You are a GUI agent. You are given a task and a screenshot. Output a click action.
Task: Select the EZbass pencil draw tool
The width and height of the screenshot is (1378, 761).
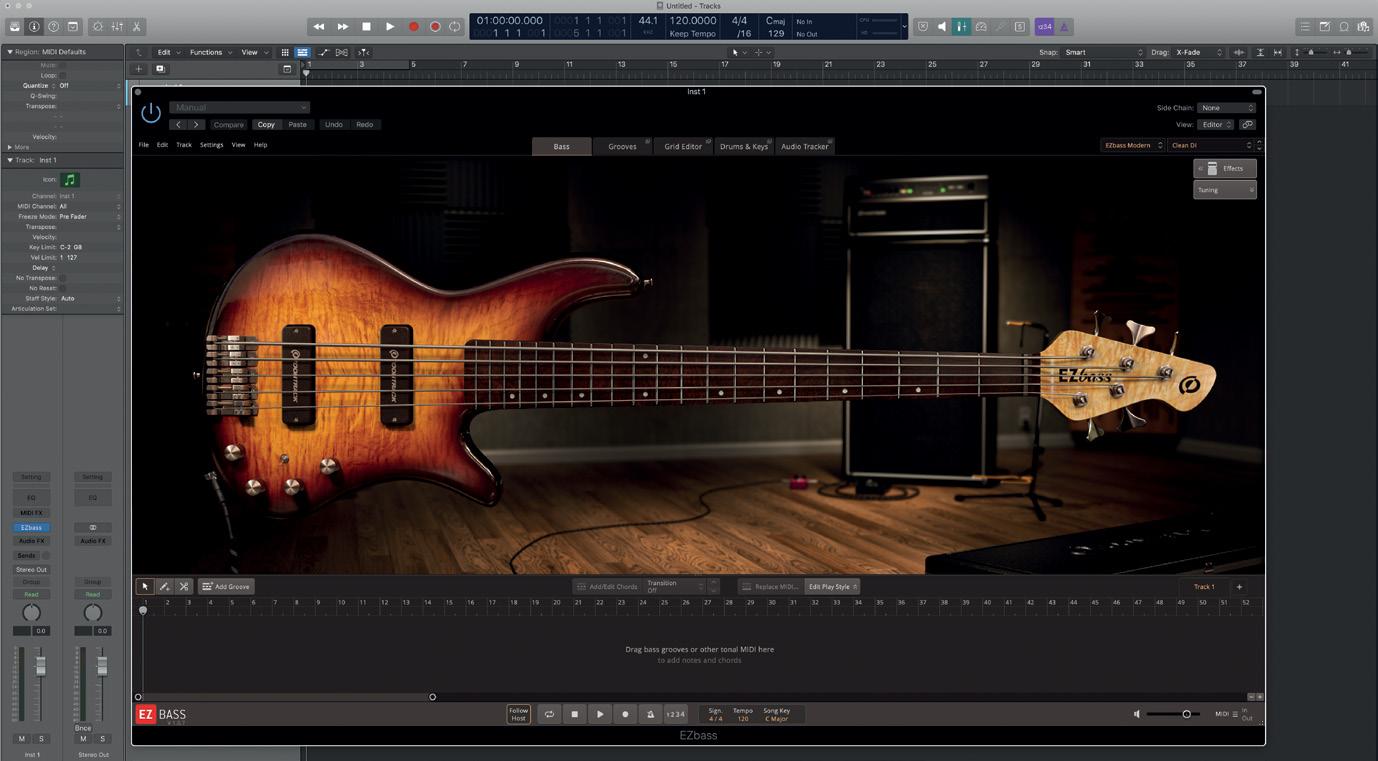pyautogui.click(x=164, y=587)
